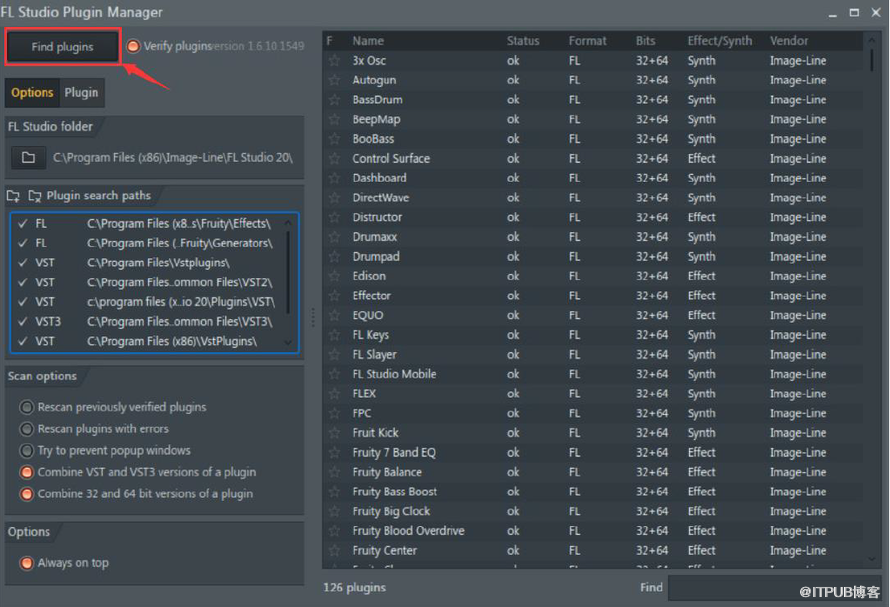Favorite the FPC plugin star
The image size is (890, 607).
(334, 413)
